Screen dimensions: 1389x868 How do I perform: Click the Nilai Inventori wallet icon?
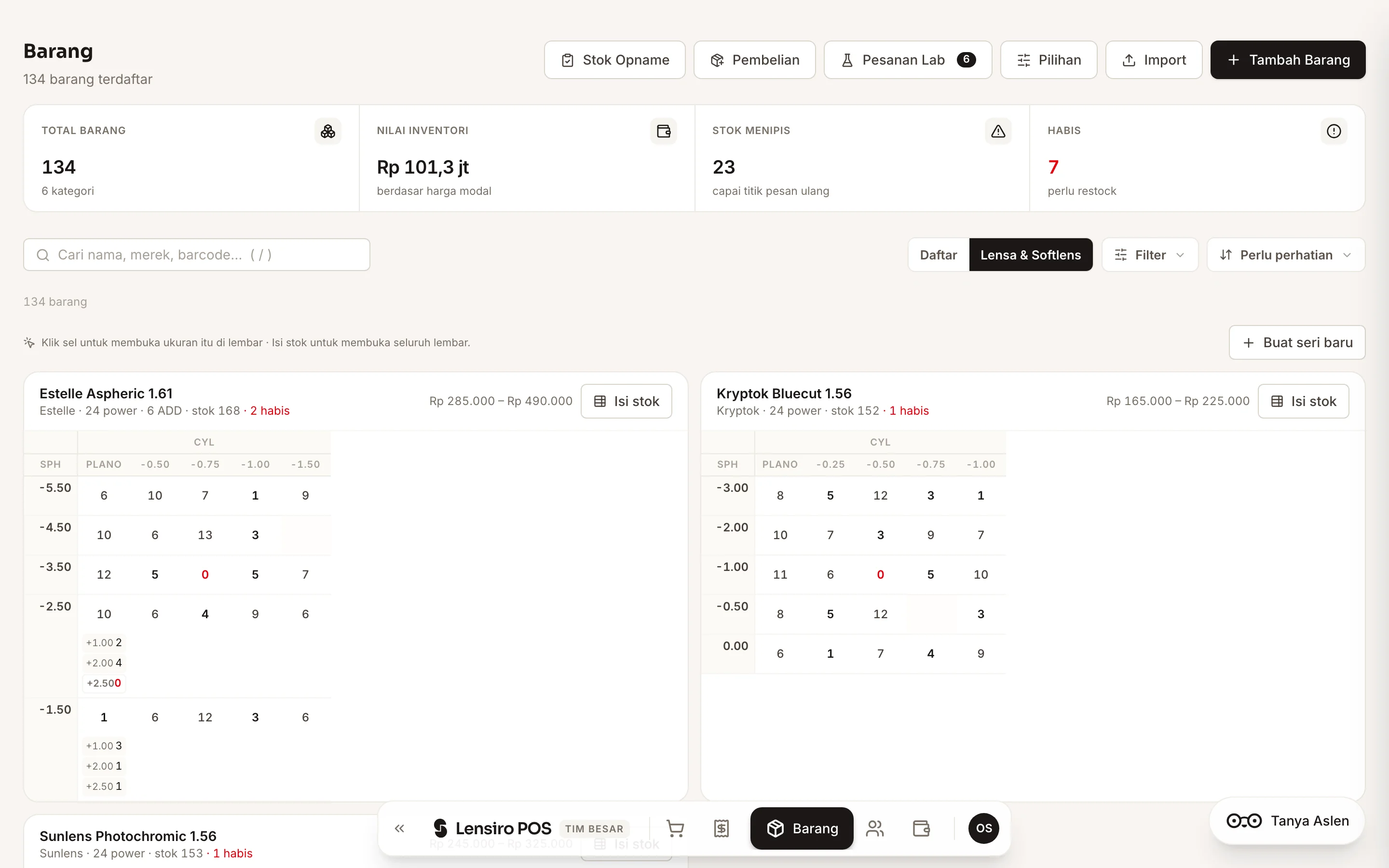point(664,132)
